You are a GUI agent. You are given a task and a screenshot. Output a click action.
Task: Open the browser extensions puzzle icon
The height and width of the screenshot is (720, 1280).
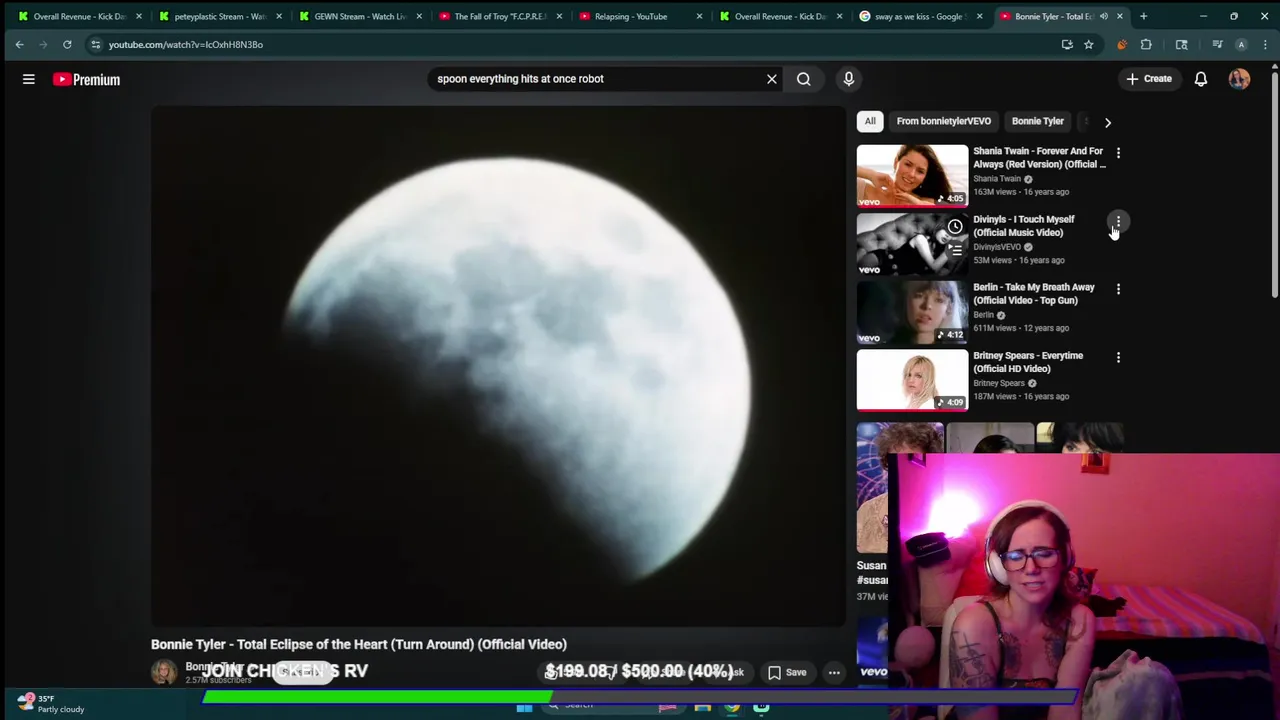pos(1146,44)
